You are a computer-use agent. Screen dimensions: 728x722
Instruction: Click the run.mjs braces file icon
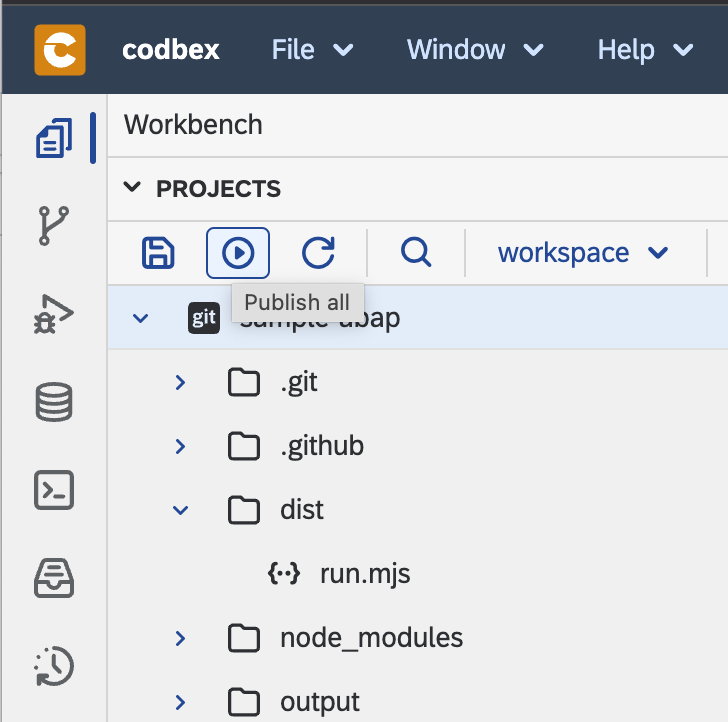click(284, 573)
